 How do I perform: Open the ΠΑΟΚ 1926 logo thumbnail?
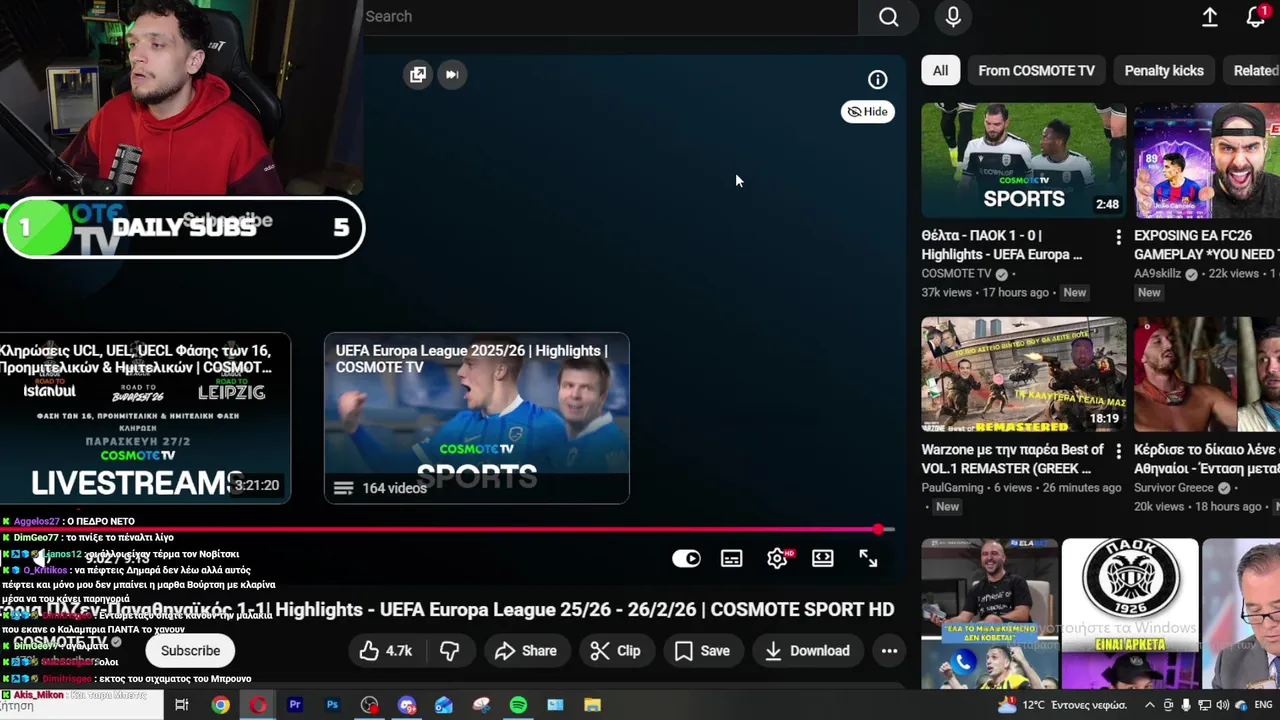click(1130, 596)
